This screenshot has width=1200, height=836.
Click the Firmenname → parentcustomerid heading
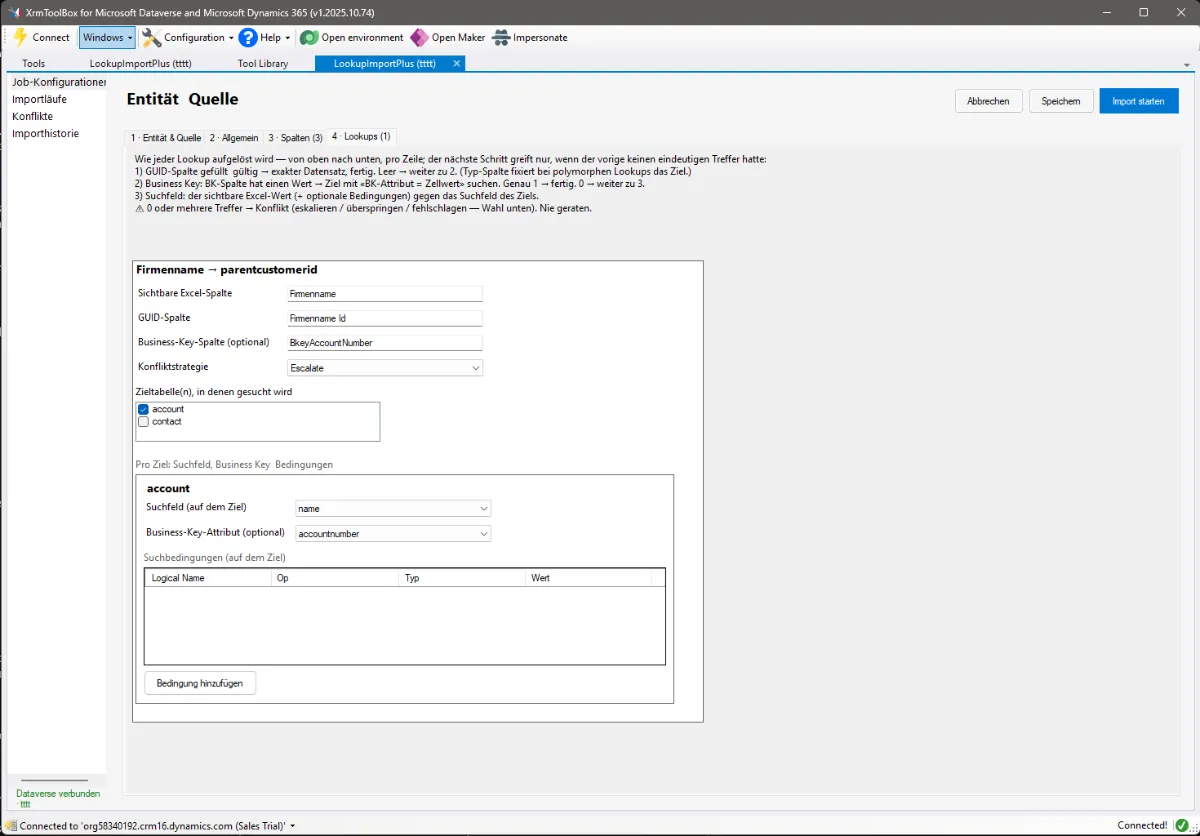click(x=226, y=270)
